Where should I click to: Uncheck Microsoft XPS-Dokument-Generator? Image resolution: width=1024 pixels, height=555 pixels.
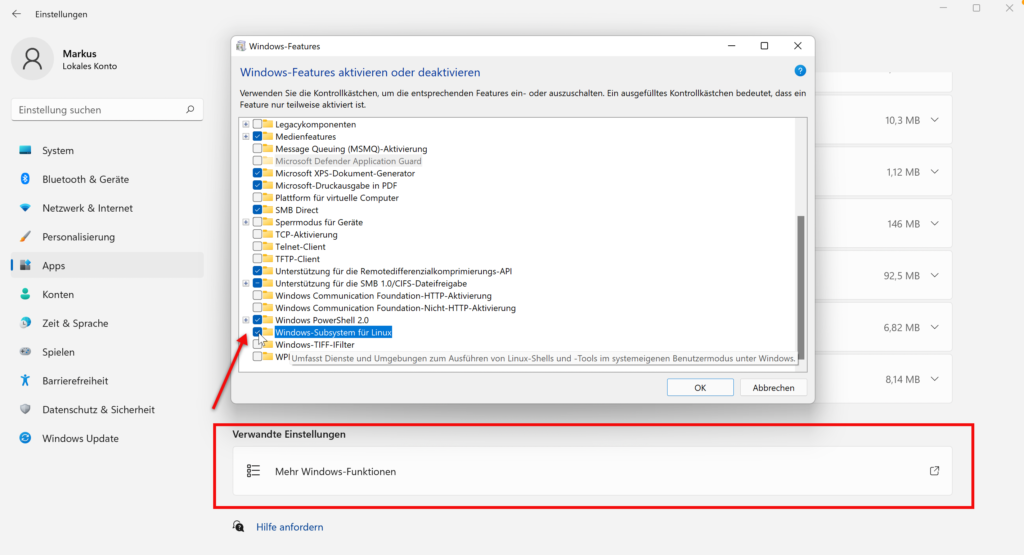tap(257, 173)
